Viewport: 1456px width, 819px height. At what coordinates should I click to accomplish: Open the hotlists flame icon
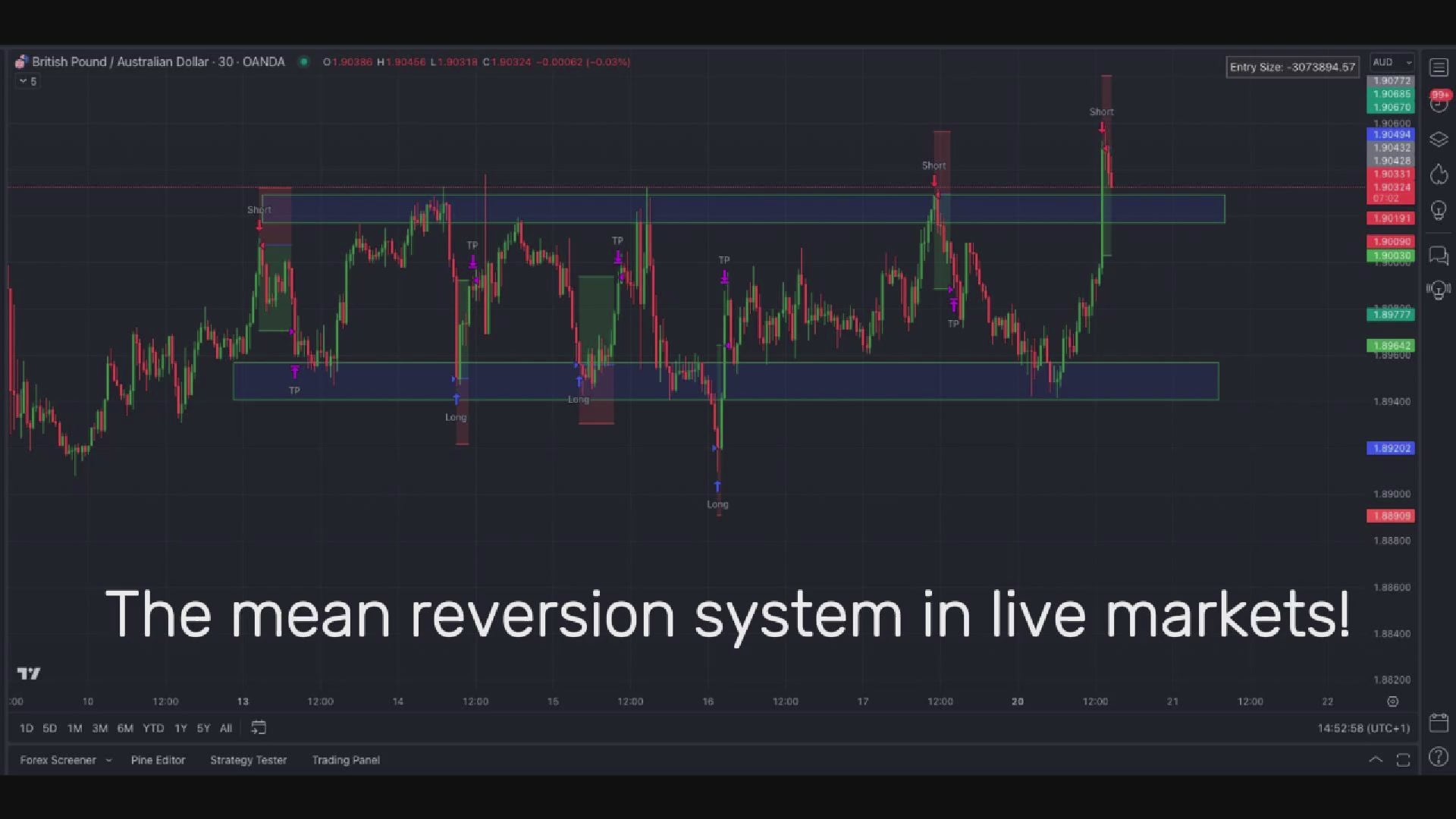click(1439, 175)
